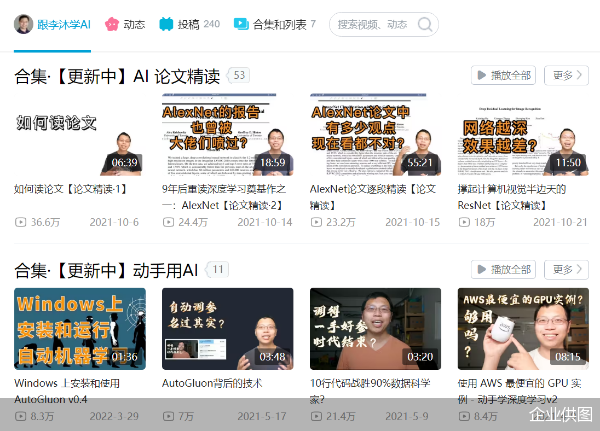
Task: Click the 合集和列表 playlist icon
Action: [x=241, y=24]
